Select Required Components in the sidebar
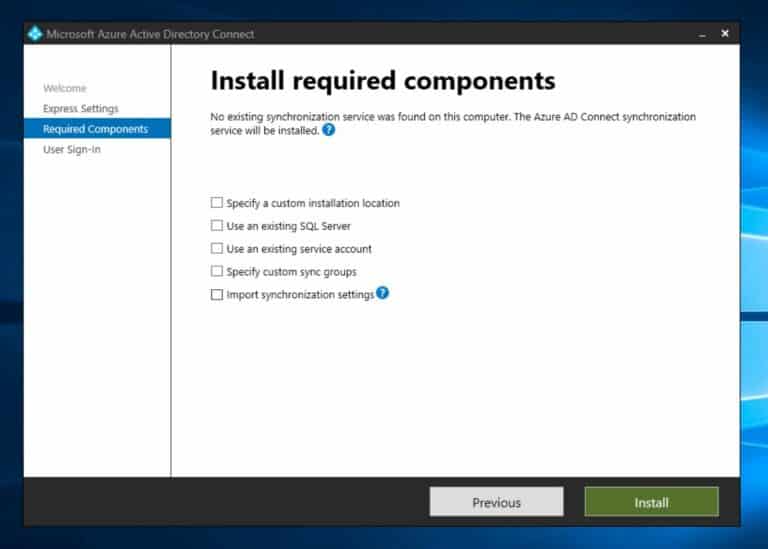Screen dimensions: 768x549 coord(97,129)
